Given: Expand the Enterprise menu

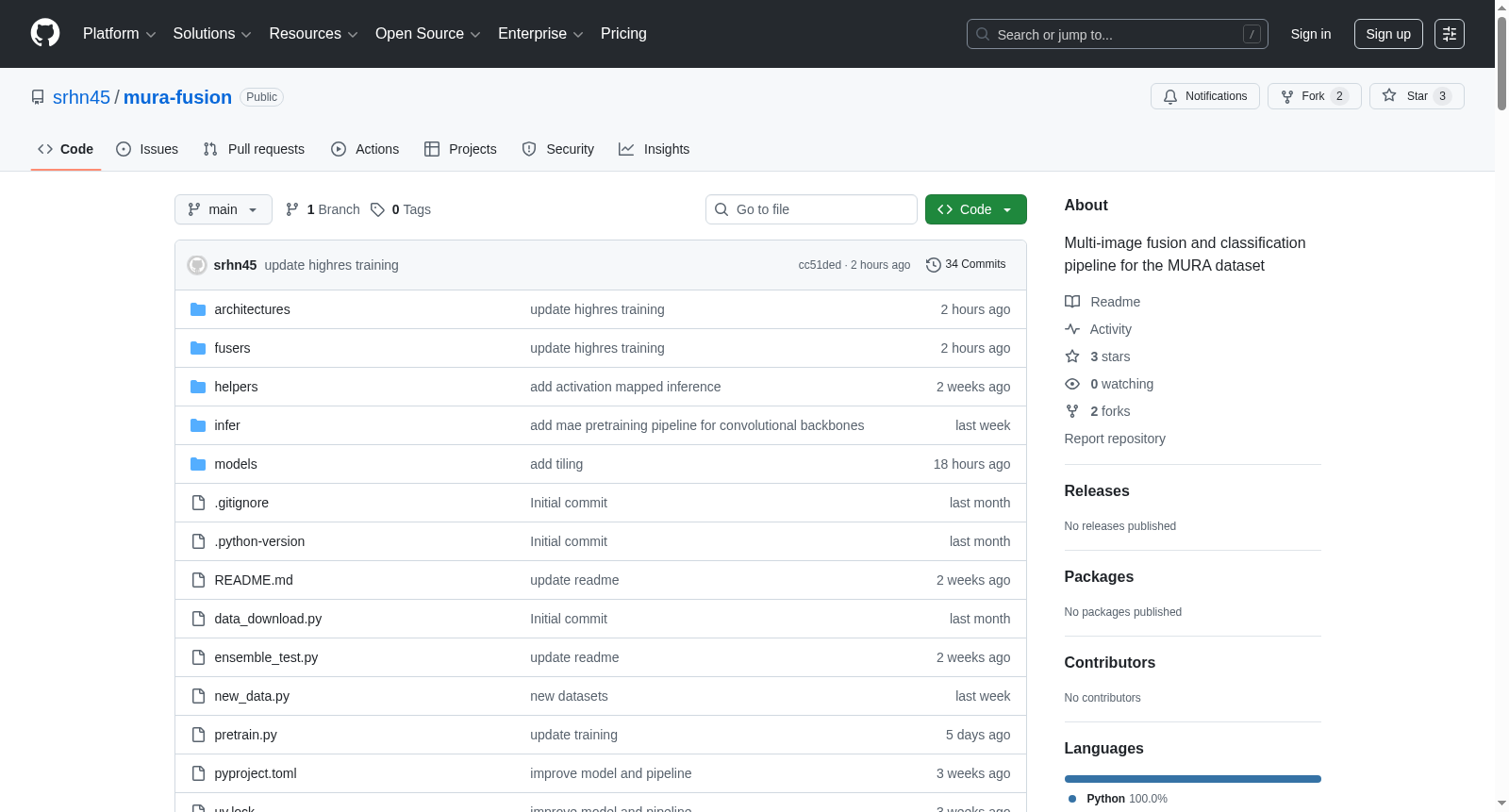Looking at the screenshot, I should pyautogui.click(x=540, y=34).
